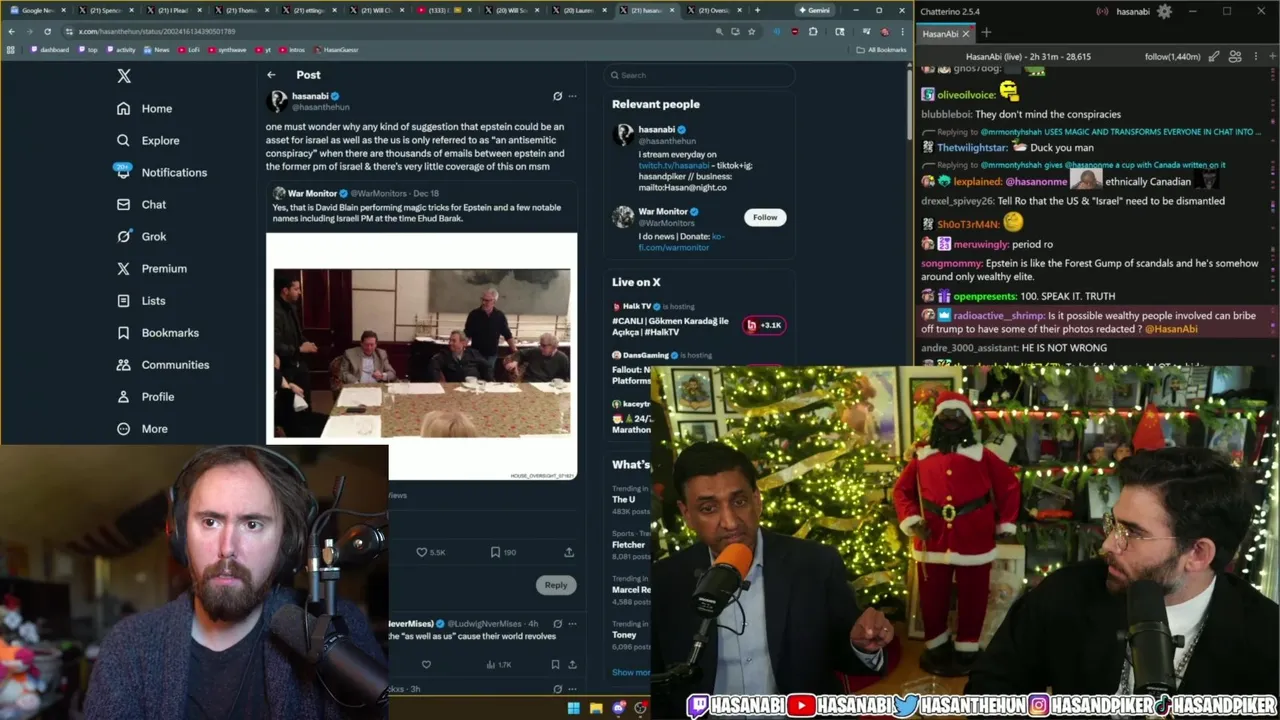
Task: Open Communities in X sidebar
Action: (162, 364)
